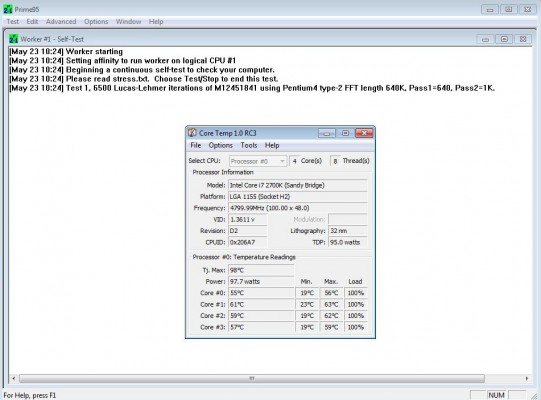Screen dimensions: 541x400
Task: Click the Core Temp thermometer title icon
Action: point(193,133)
